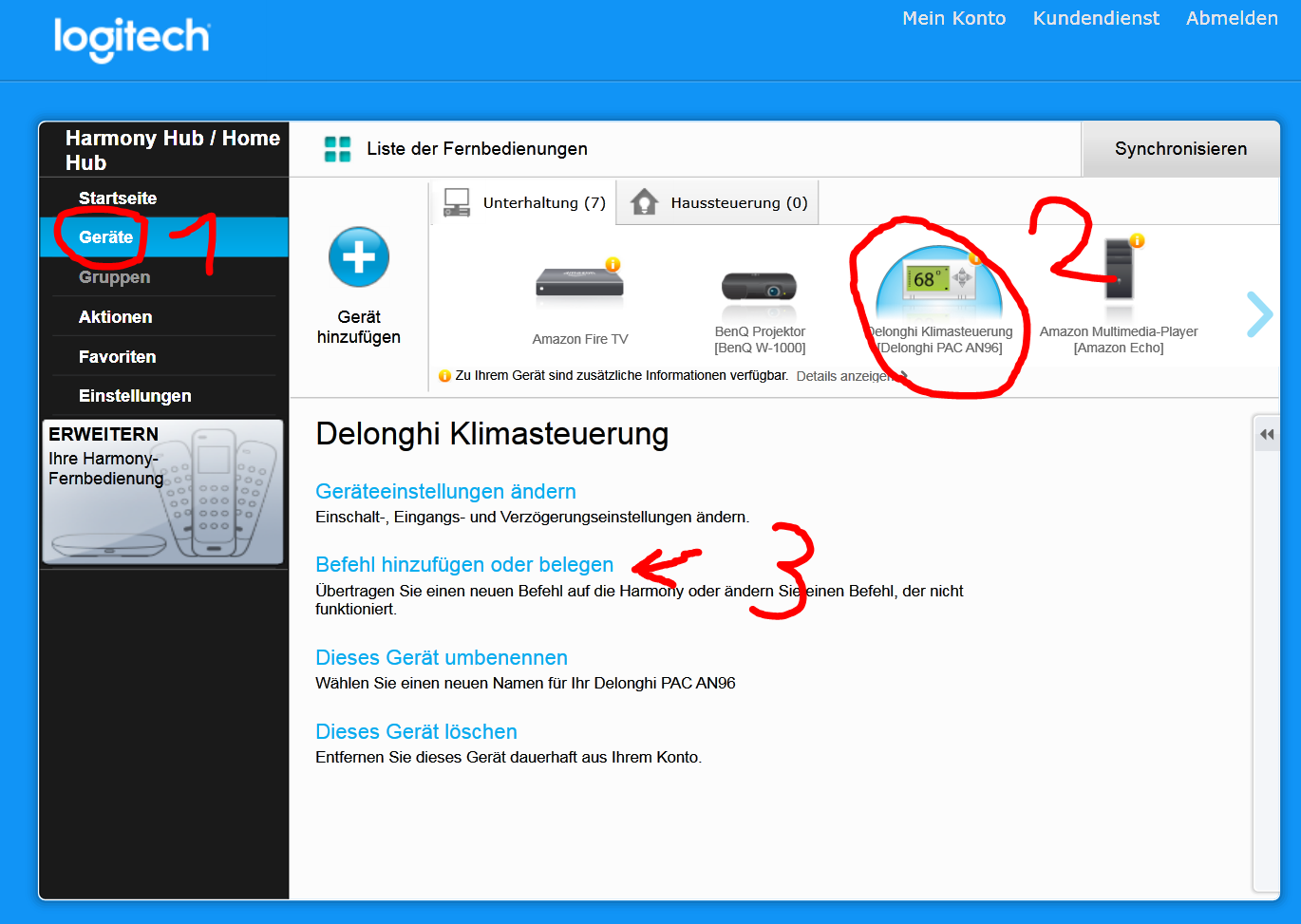Open Befehl hinzufügen oder belegen
Viewport: 1301px width, 924px height.
coord(464,564)
